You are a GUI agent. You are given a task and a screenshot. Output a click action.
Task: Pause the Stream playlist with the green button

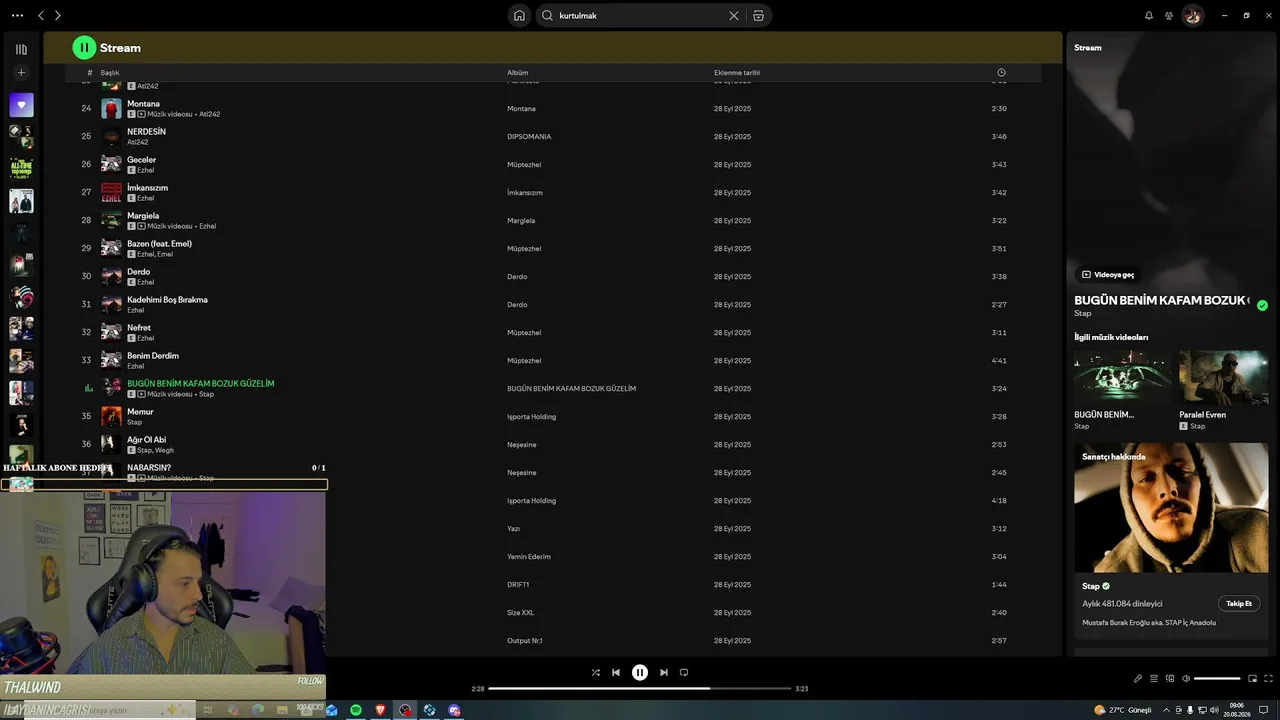tap(84, 47)
